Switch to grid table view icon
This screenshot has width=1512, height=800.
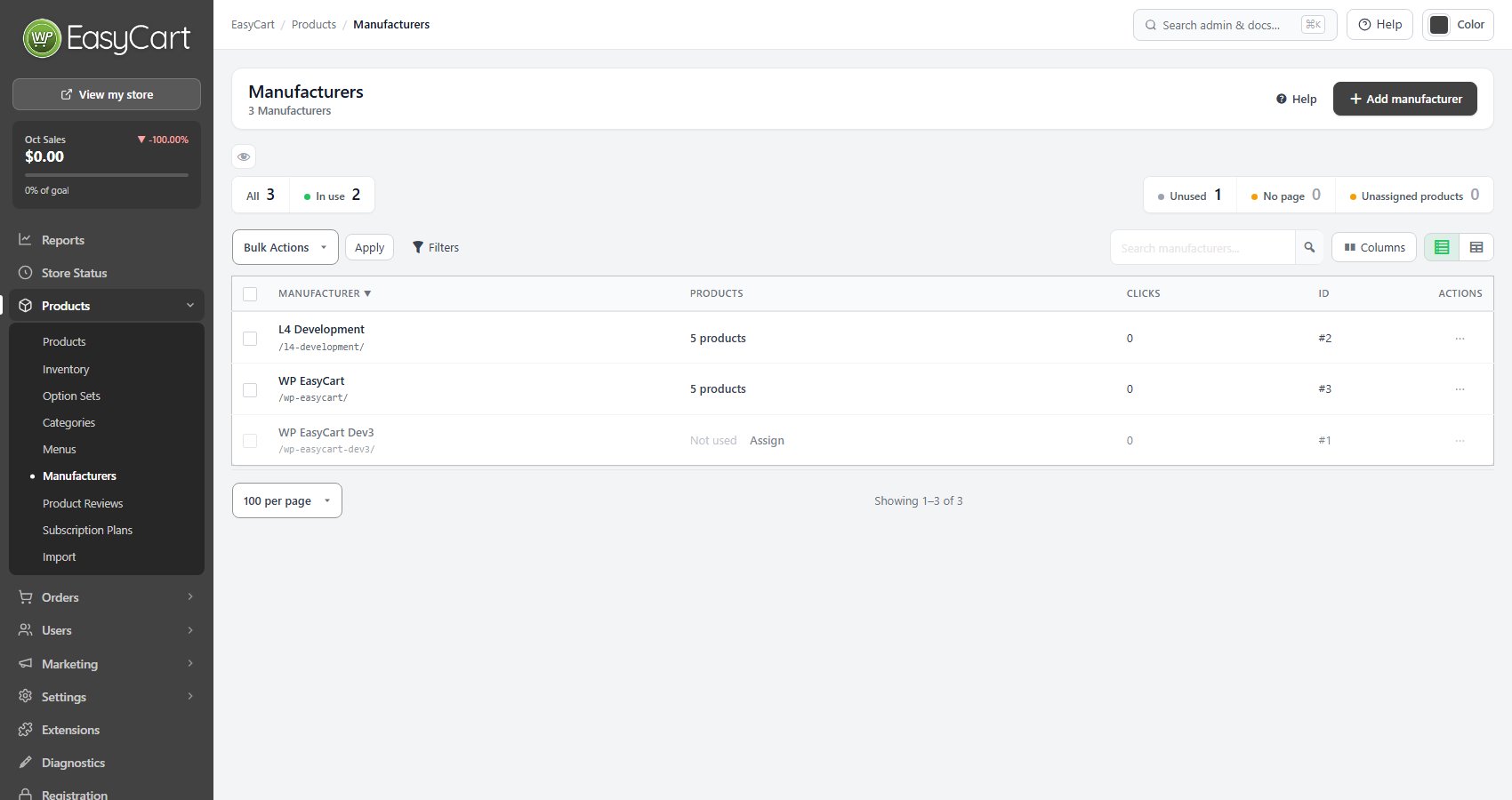[1476, 247]
